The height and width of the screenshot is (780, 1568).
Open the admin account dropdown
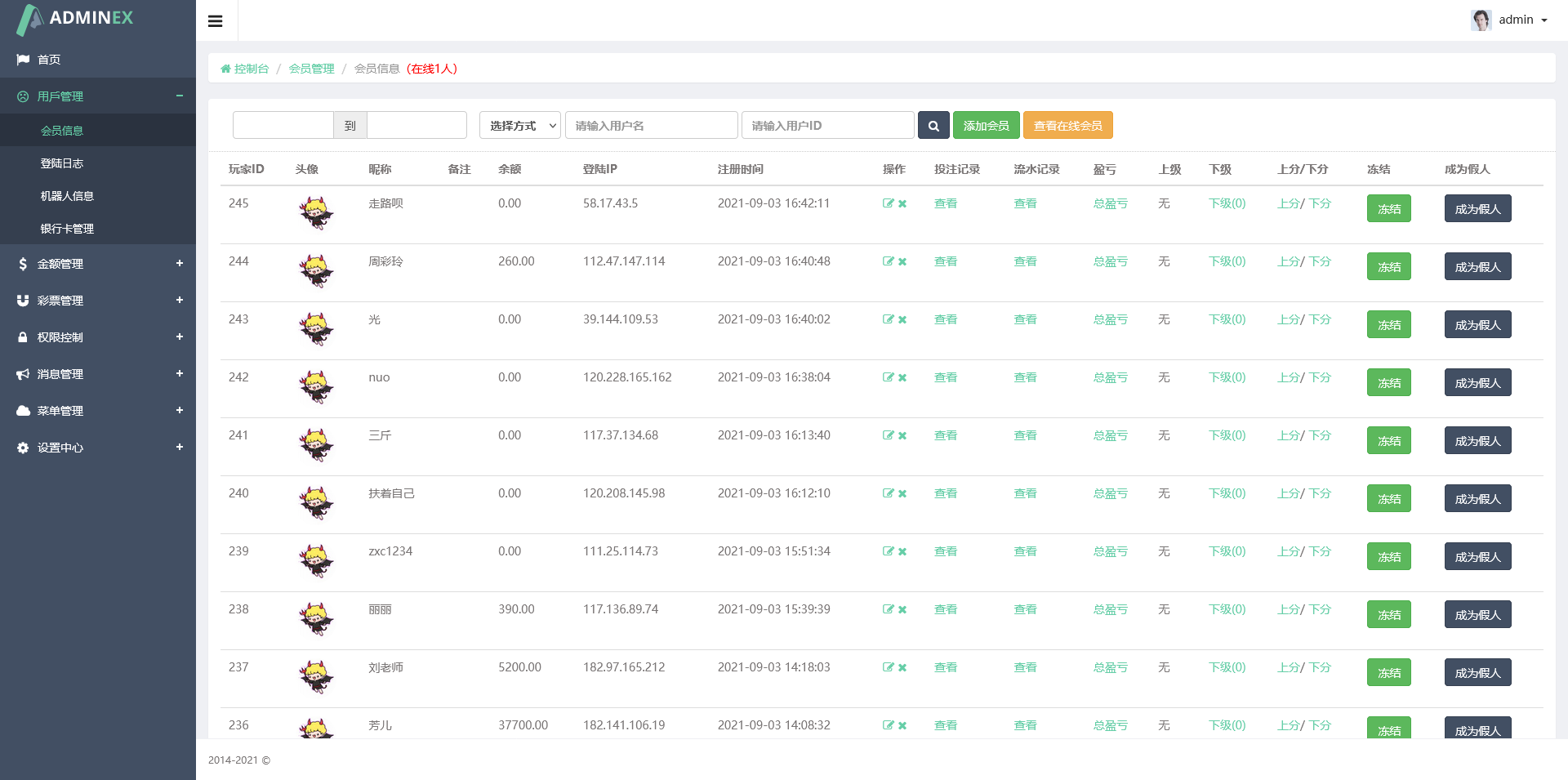(1509, 20)
